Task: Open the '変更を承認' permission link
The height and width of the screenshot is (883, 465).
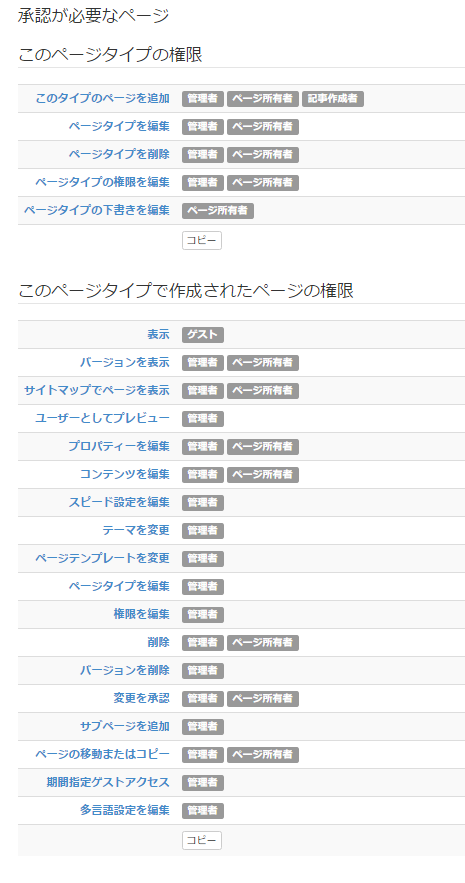Action: tap(141, 699)
